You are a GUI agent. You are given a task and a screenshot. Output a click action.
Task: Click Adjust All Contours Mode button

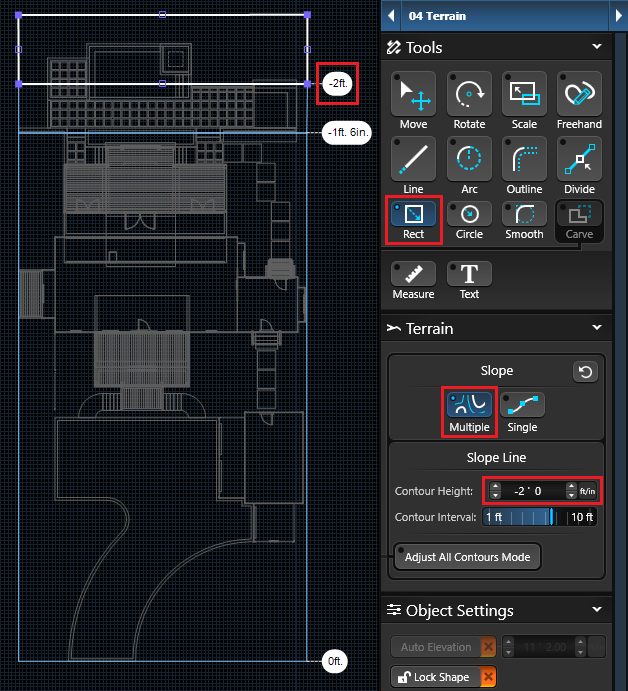click(x=467, y=557)
